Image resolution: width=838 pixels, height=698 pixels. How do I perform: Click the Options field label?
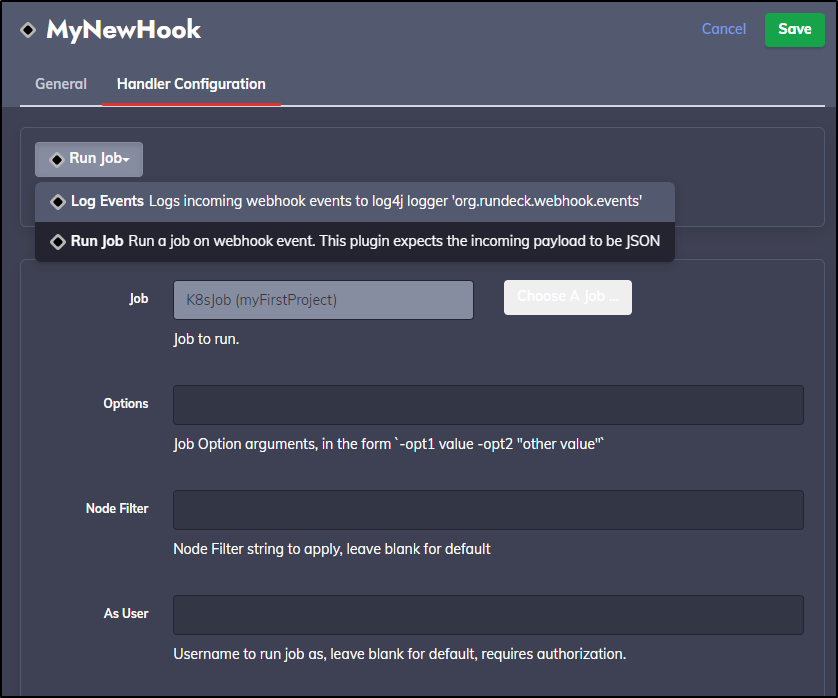coord(126,404)
